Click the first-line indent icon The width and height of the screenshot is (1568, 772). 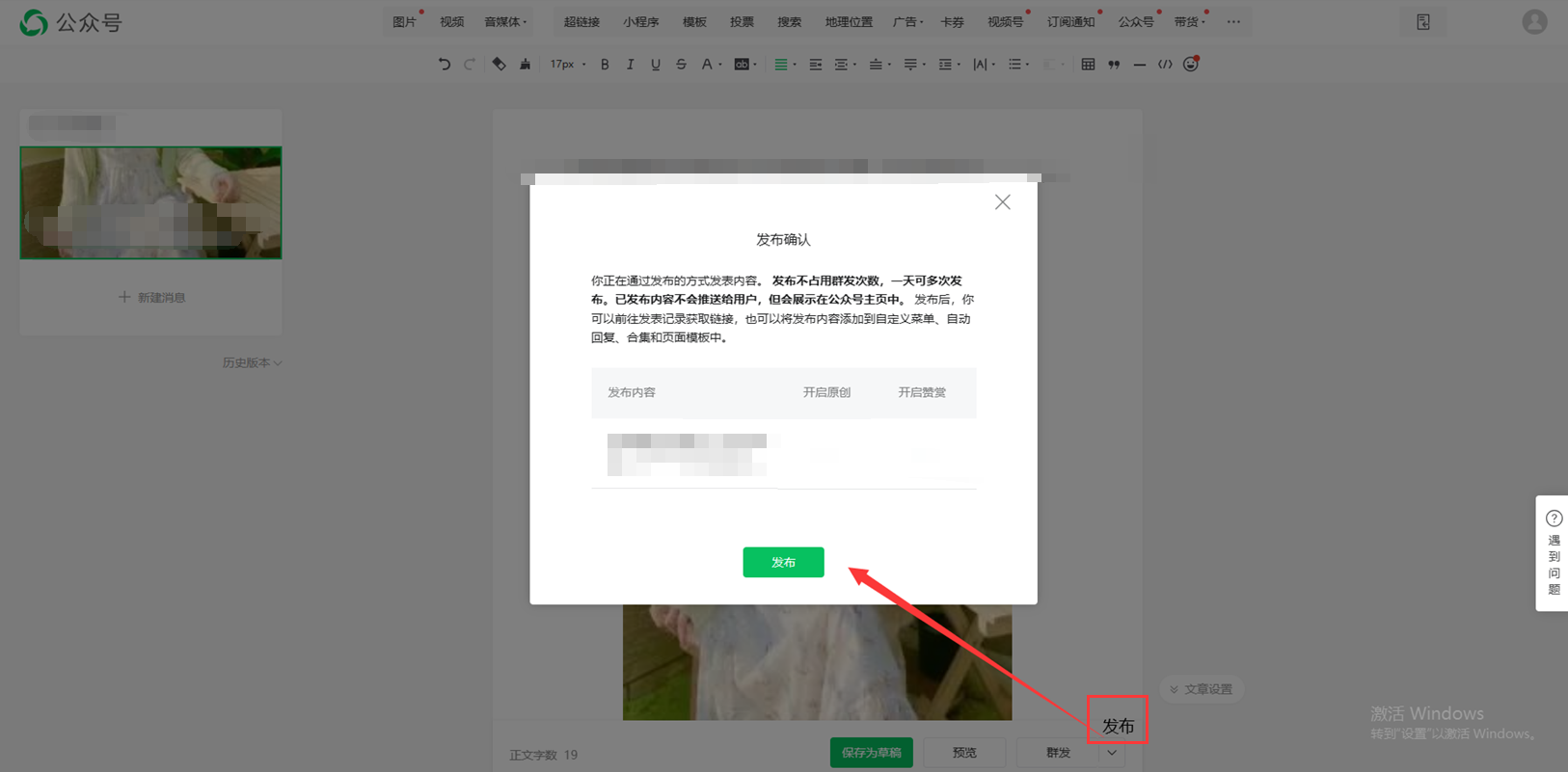coord(815,65)
